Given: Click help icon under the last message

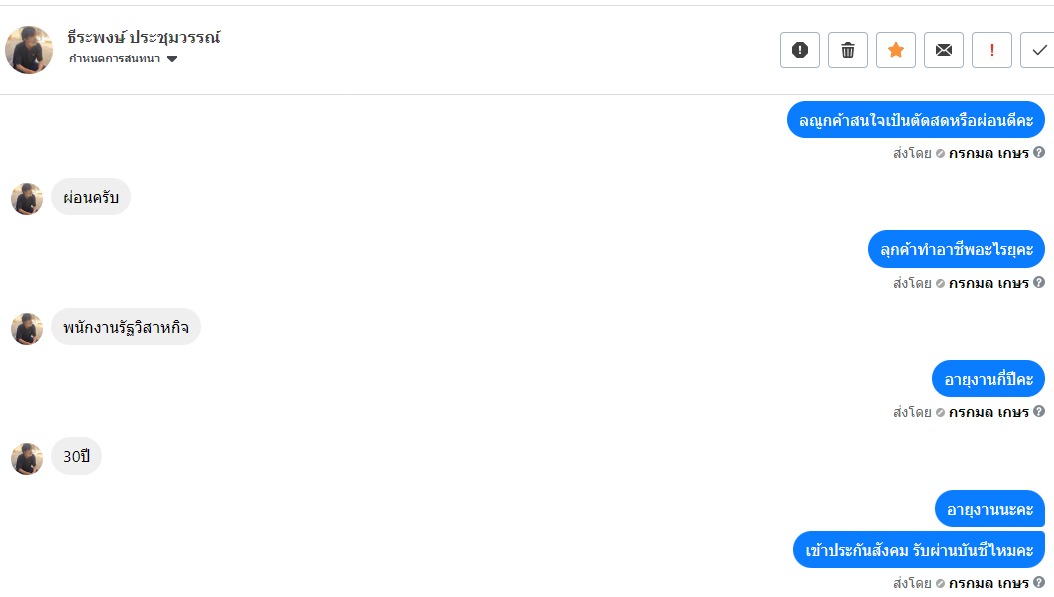Looking at the screenshot, I should 1039,583.
